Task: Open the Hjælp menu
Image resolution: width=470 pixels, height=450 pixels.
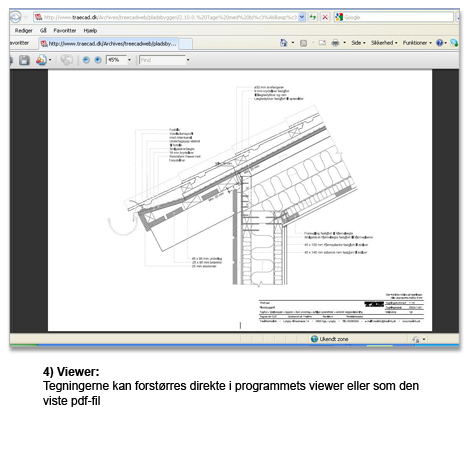Action: pos(90,31)
